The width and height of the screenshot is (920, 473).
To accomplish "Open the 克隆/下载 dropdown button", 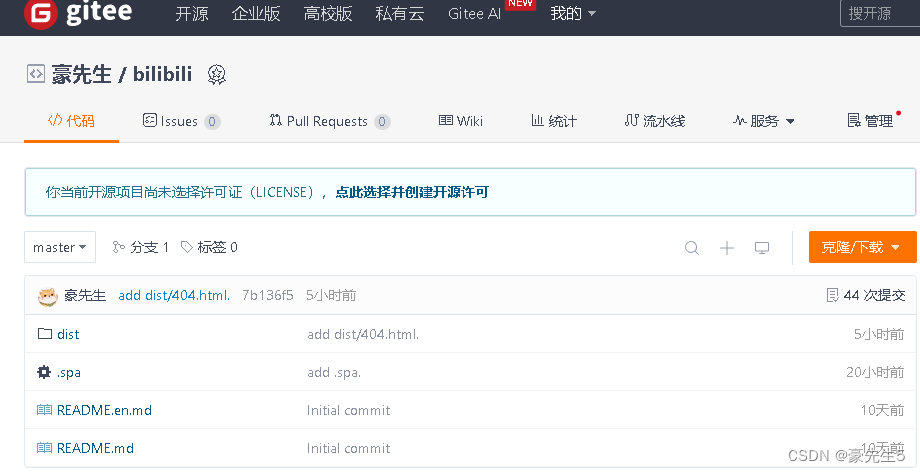I will (862, 247).
